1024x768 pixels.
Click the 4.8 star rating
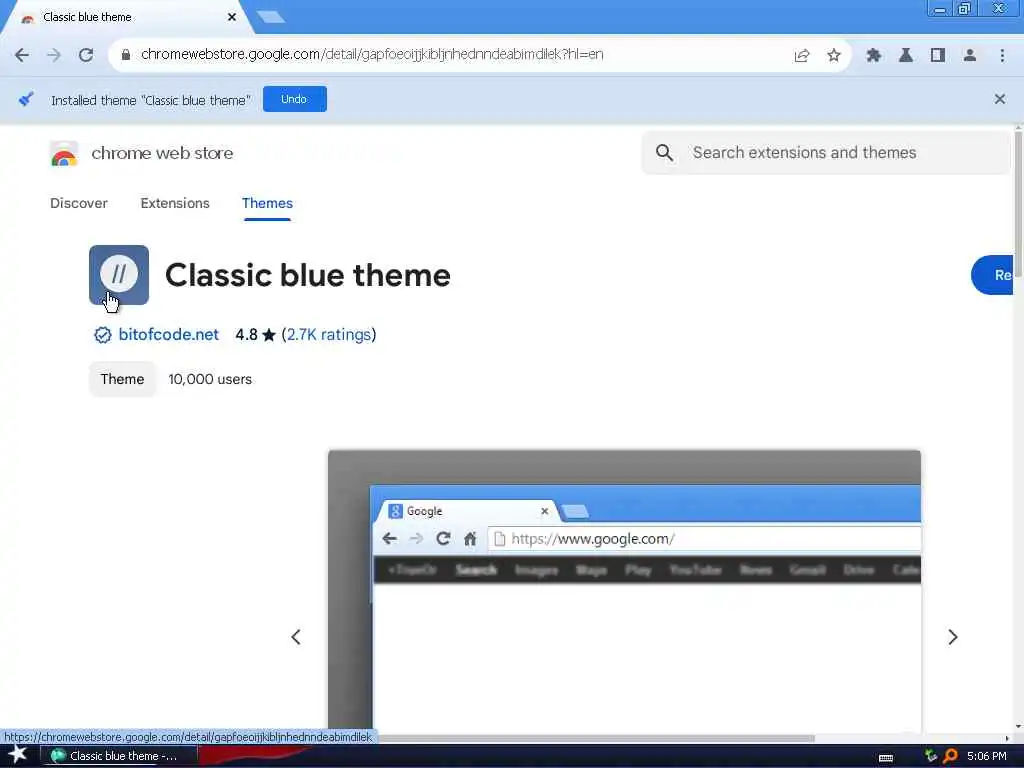pos(255,334)
